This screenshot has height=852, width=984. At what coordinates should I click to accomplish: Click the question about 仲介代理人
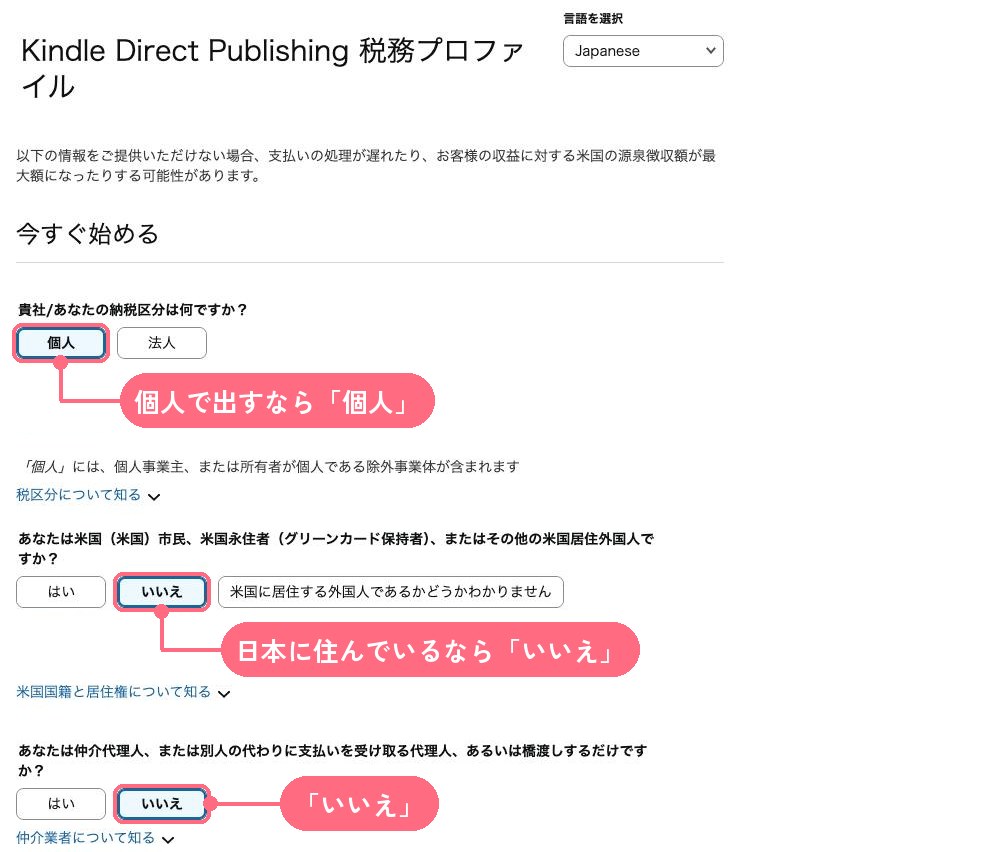pos(333,760)
